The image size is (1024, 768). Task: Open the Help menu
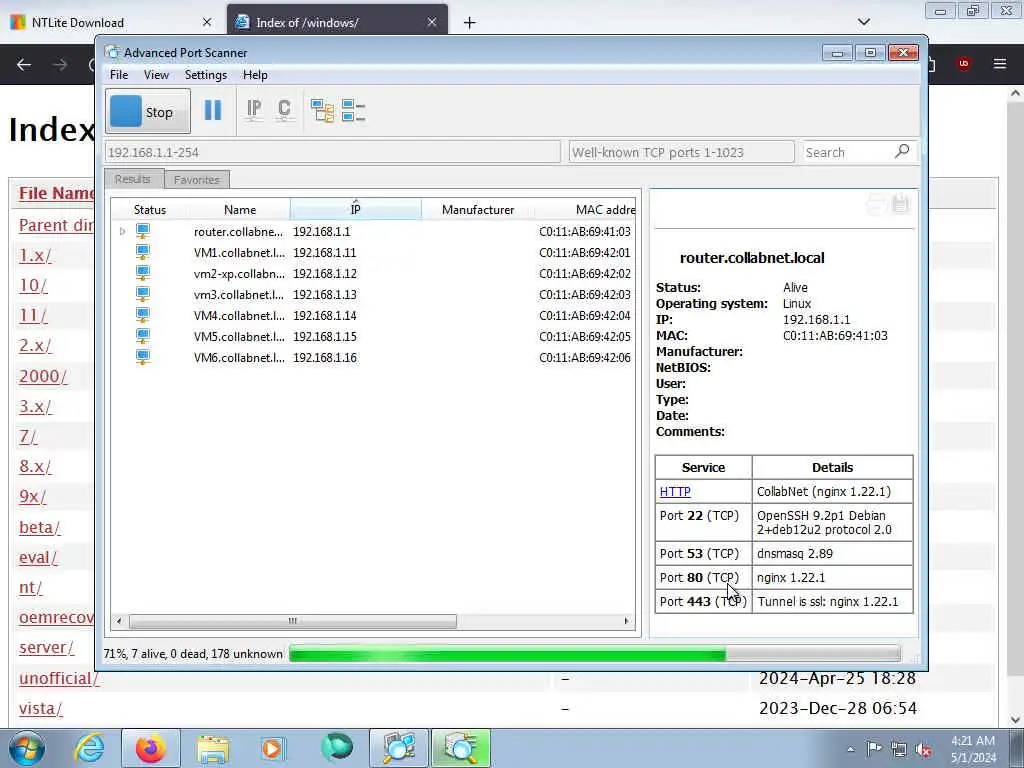pos(255,74)
